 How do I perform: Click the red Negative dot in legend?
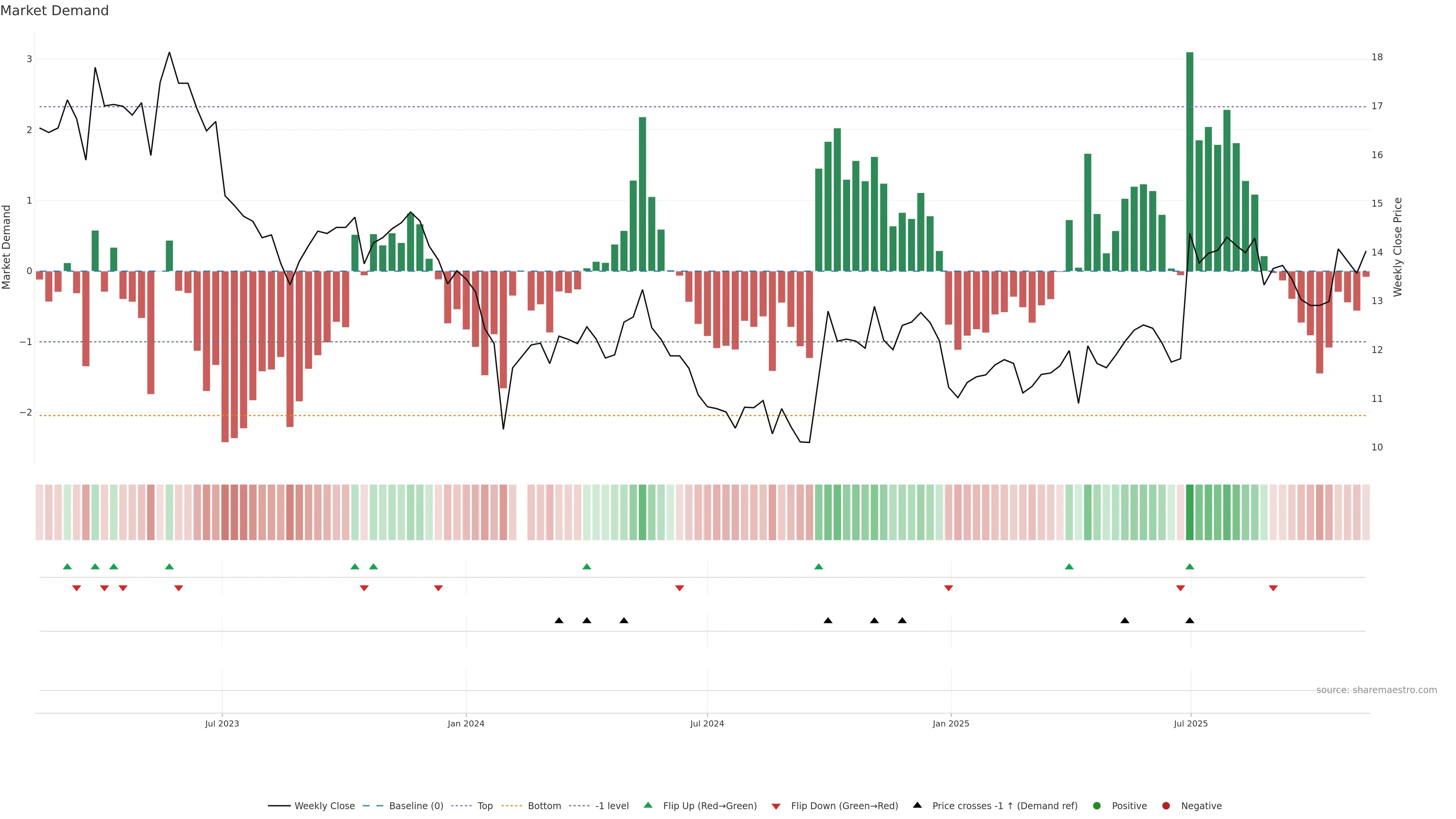click(1166, 805)
